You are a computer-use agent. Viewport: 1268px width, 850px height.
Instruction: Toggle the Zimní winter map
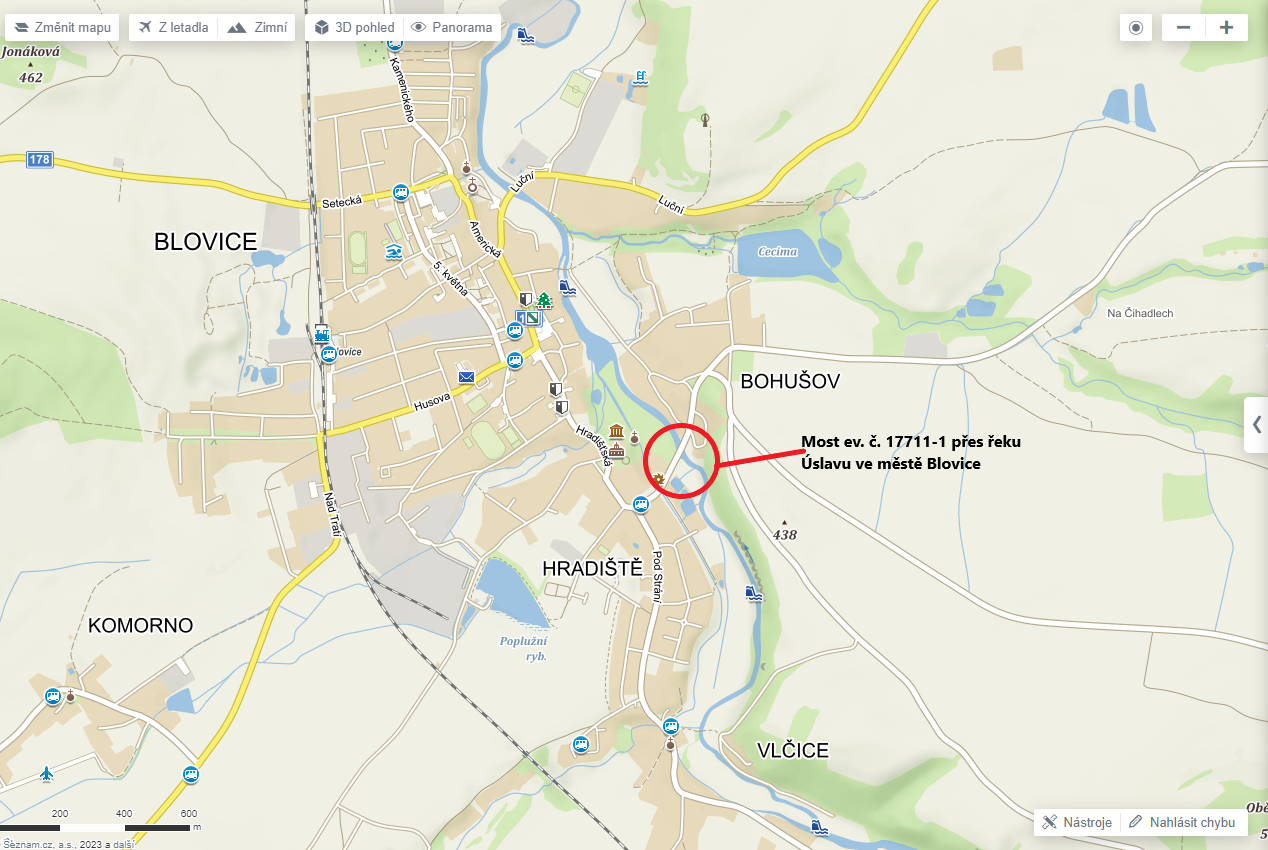256,27
